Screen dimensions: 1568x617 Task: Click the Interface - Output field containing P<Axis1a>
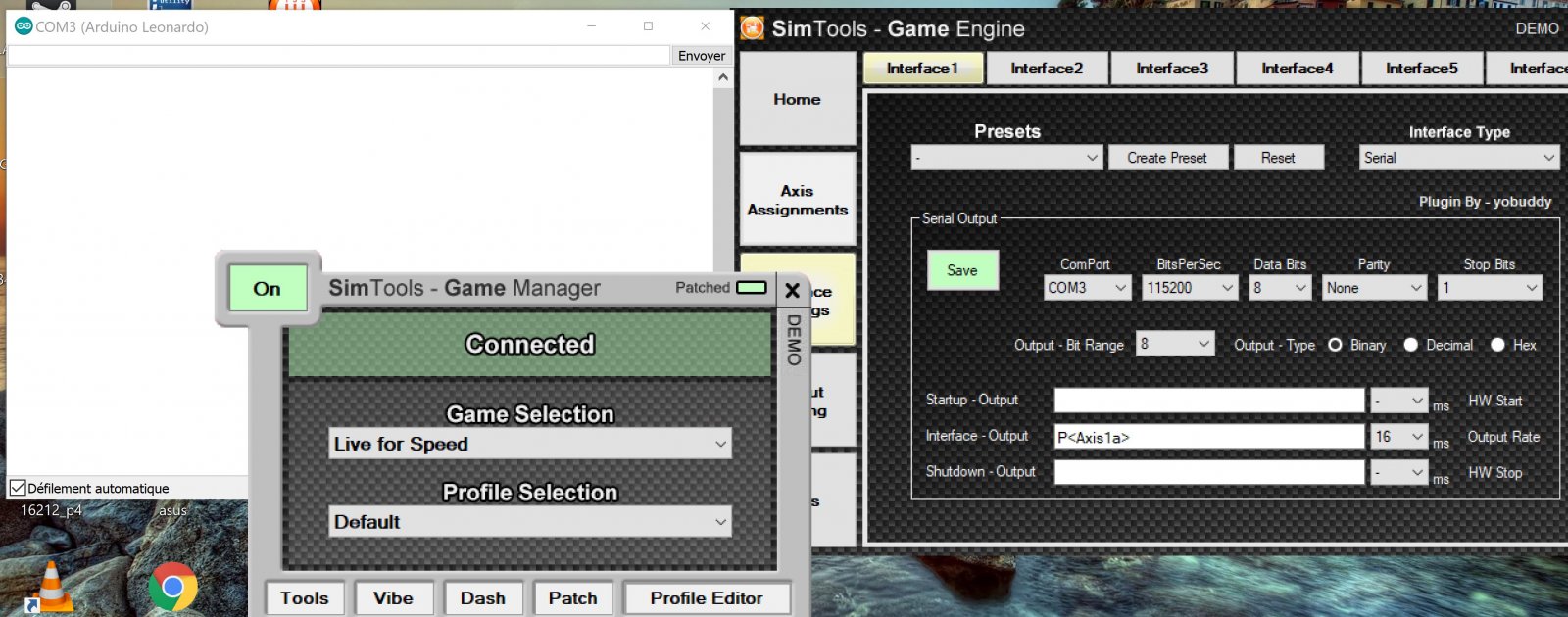(1209, 437)
